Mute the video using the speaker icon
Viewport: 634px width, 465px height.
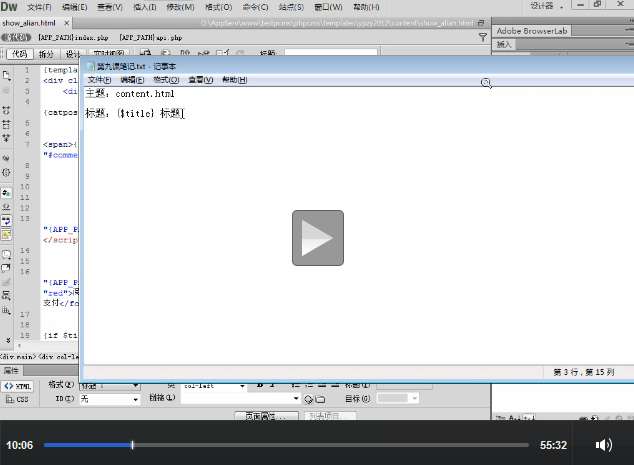(x=603, y=445)
